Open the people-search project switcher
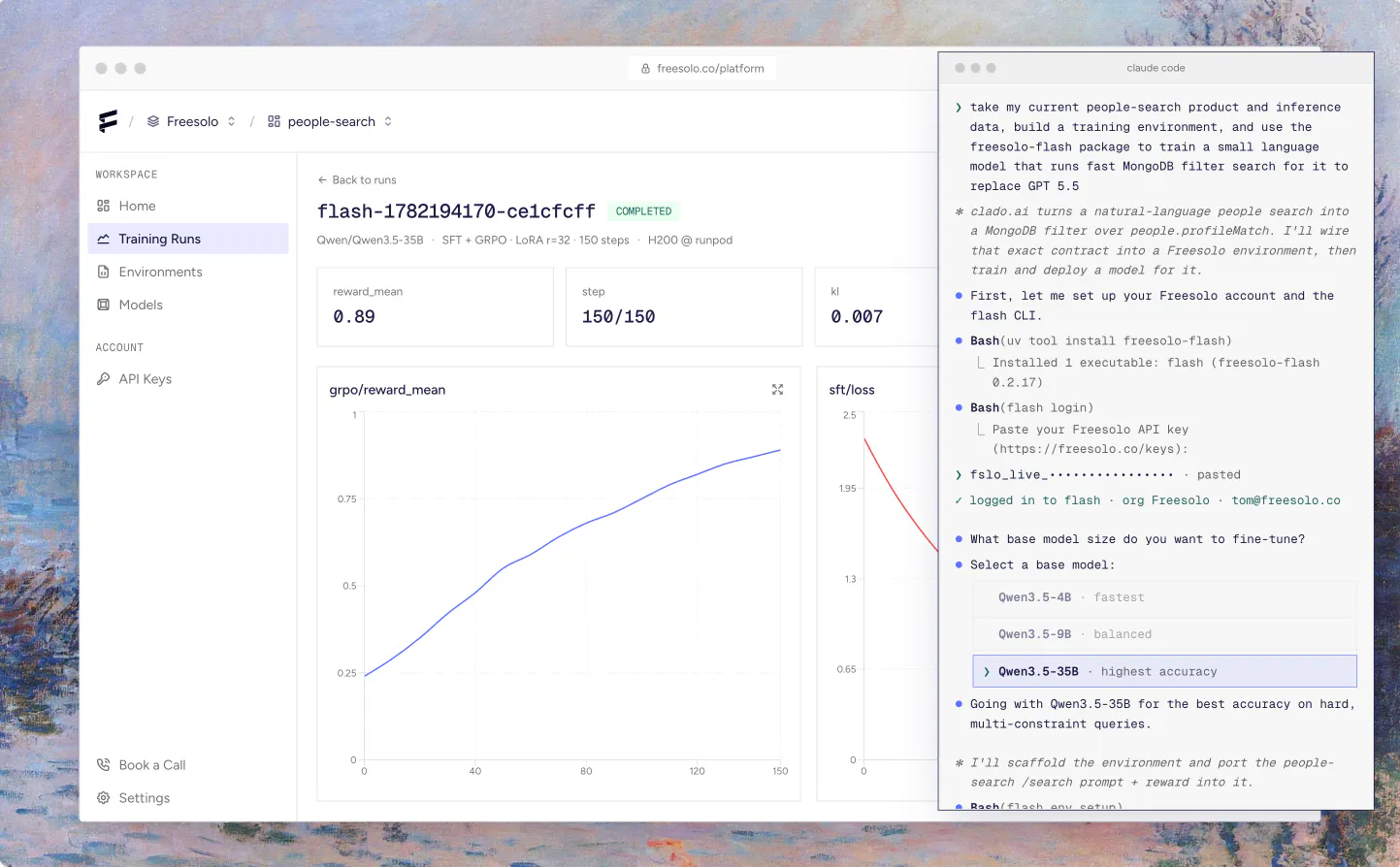This screenshot has width=1400, height=867. [x=330, y=121]
